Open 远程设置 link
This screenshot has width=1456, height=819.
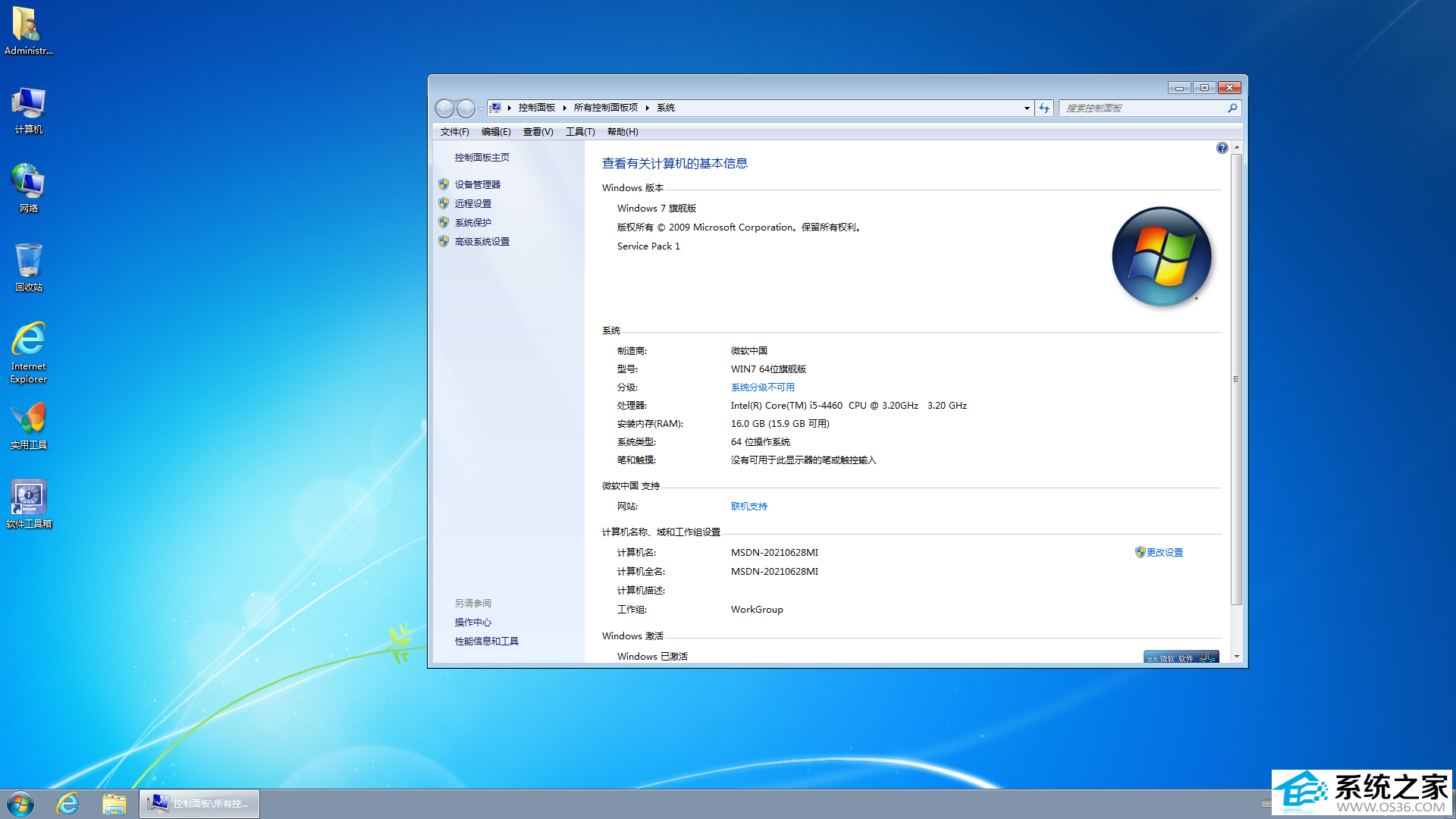472,203
